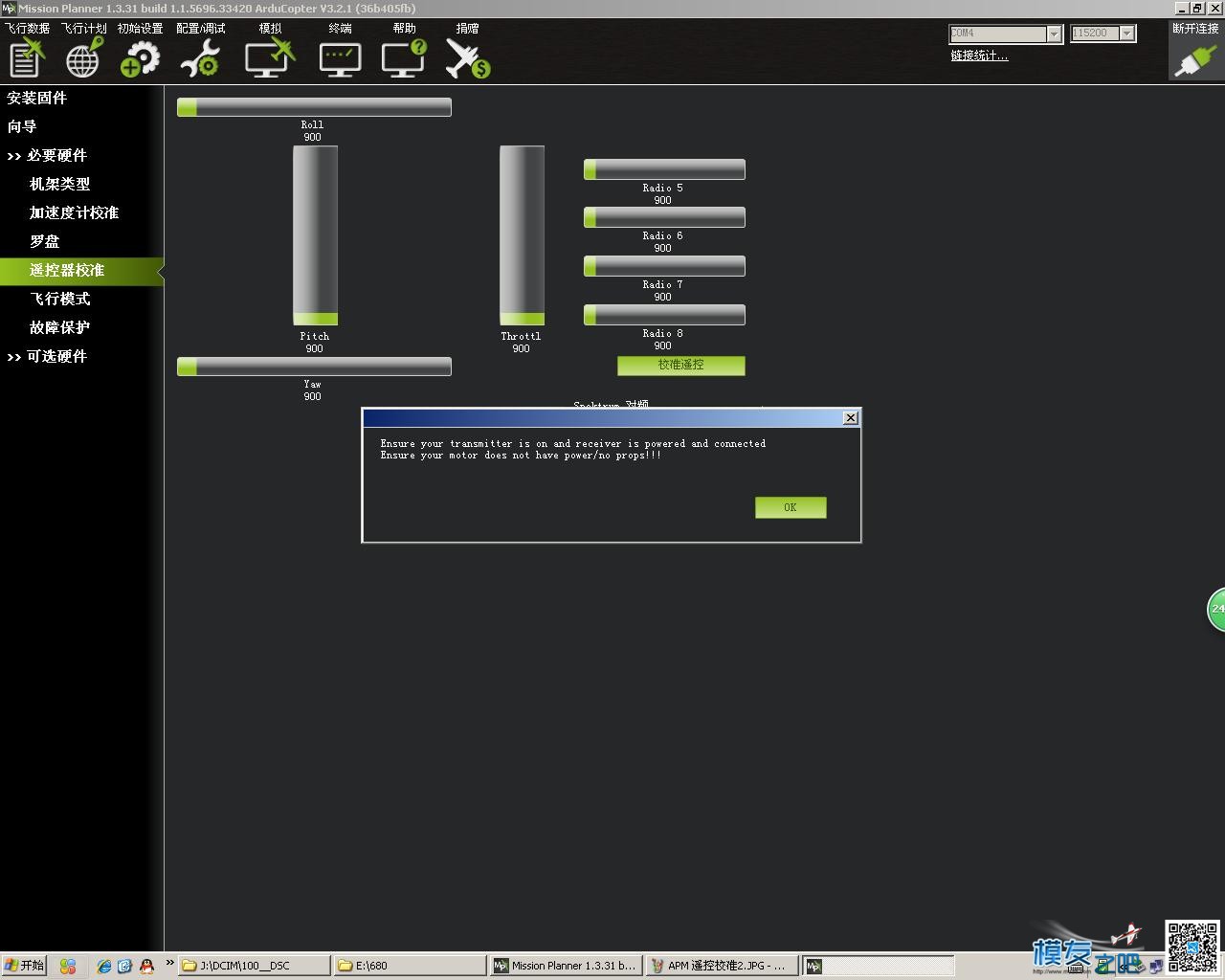Switch to E:\680 folder taskbar item
Image resolution: width=1225 pixels, height=980 pixels.
pos(410,966)
